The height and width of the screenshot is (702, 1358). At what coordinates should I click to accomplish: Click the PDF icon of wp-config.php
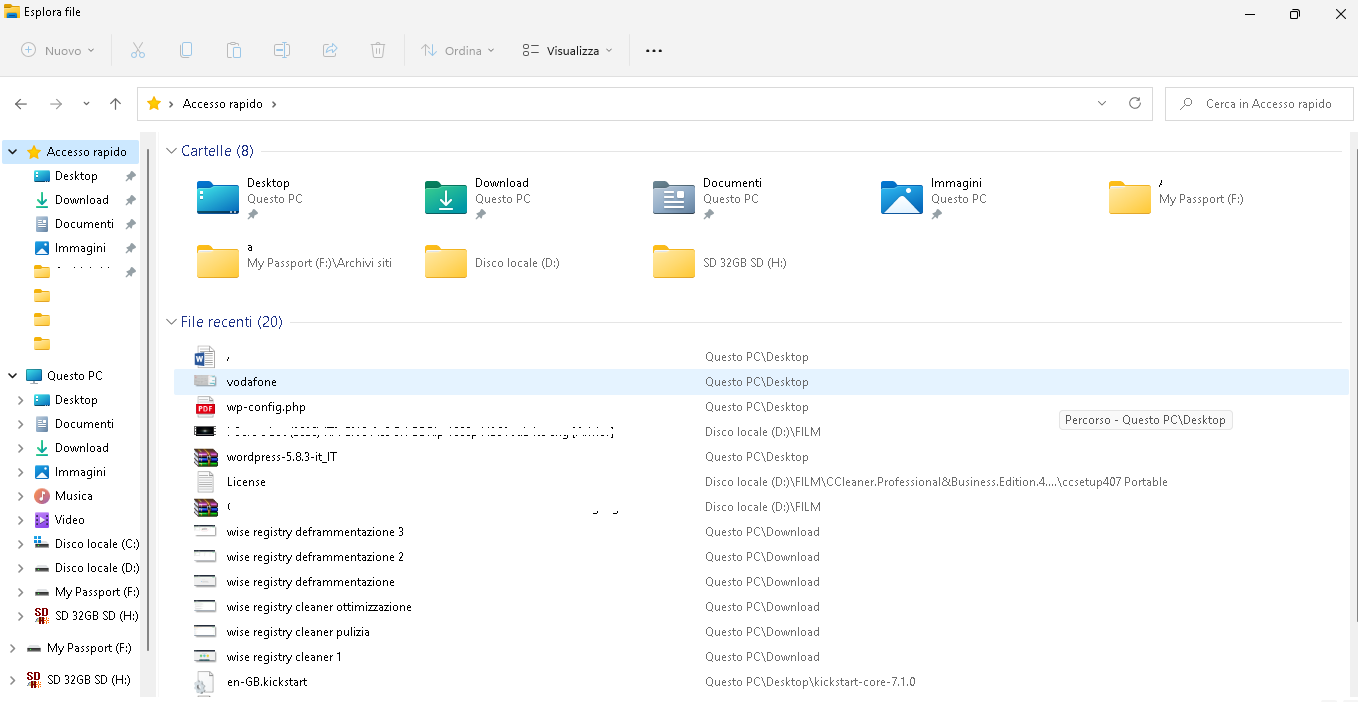pos(205,407)
